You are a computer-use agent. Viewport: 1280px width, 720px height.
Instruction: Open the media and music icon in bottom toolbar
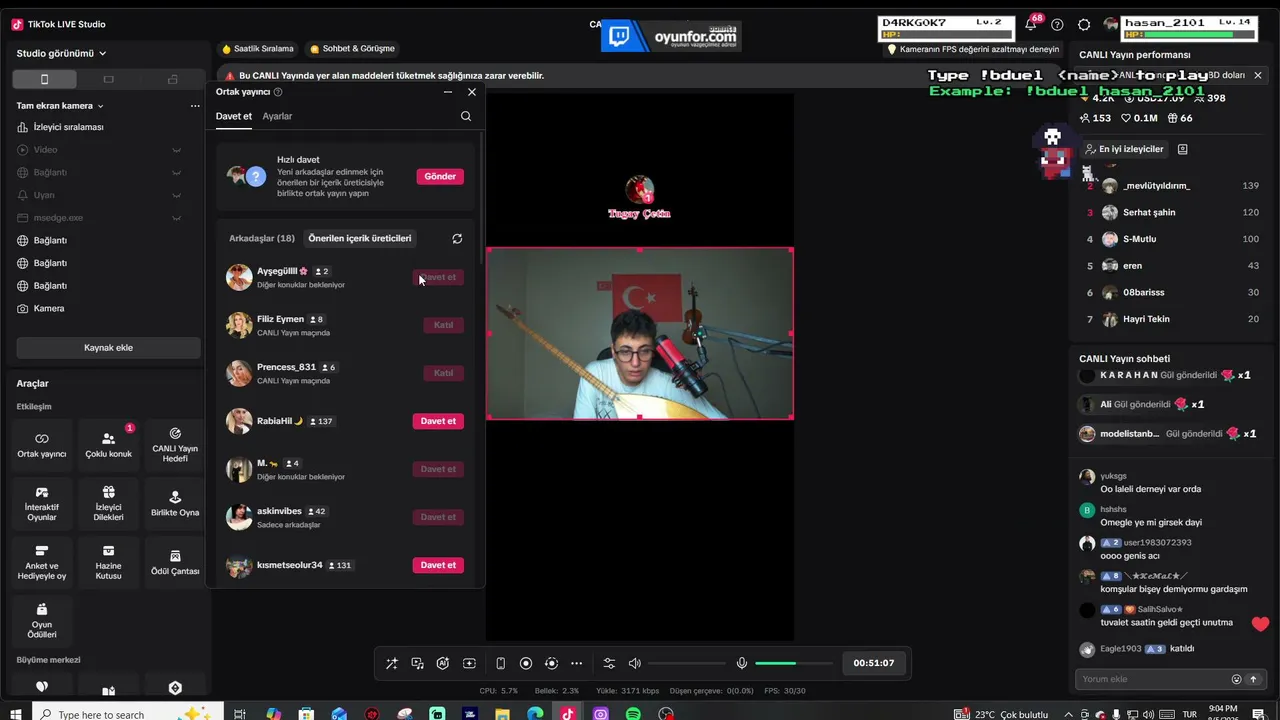click(417, 663)
